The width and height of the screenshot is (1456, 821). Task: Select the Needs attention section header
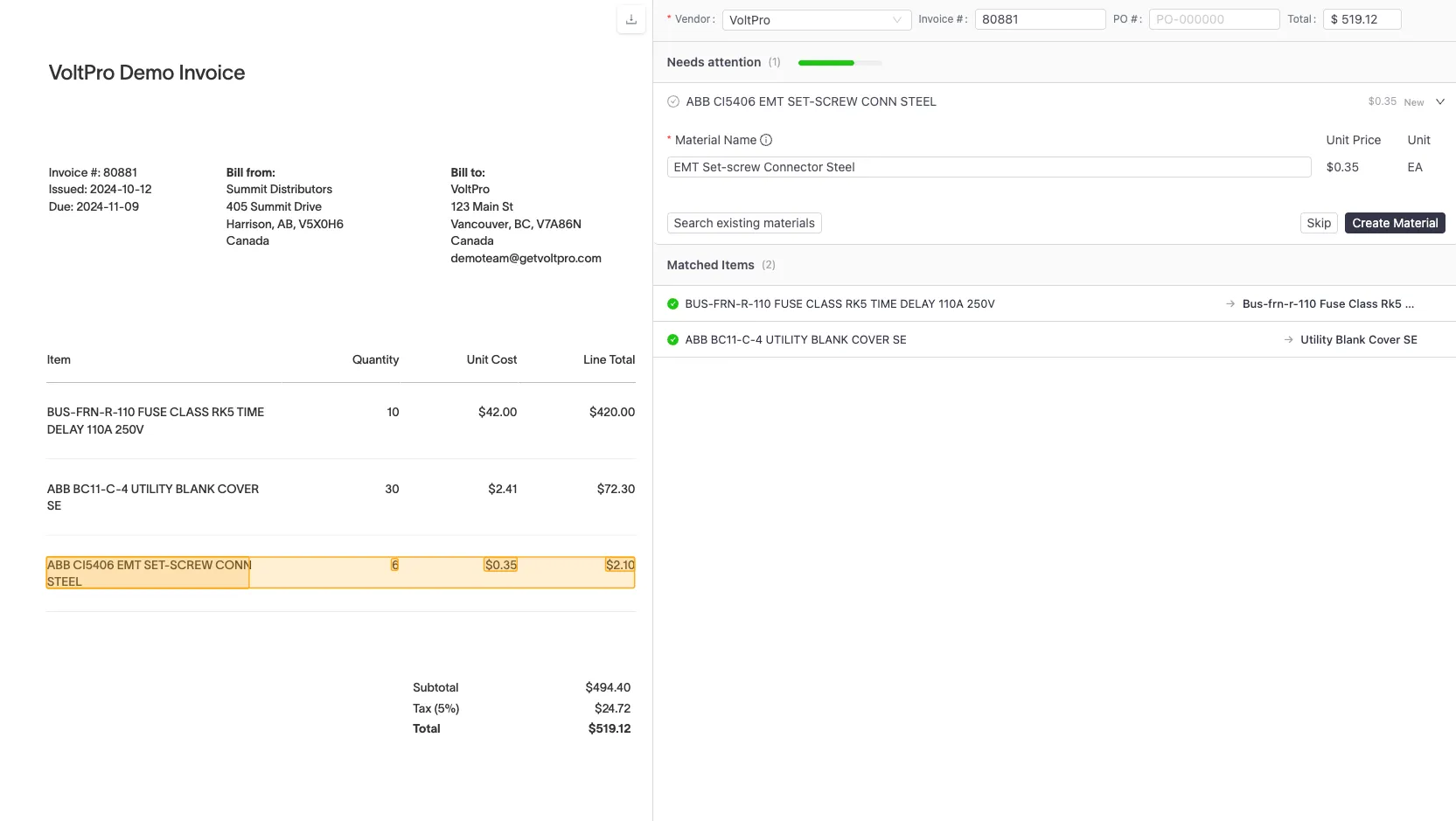714,62
